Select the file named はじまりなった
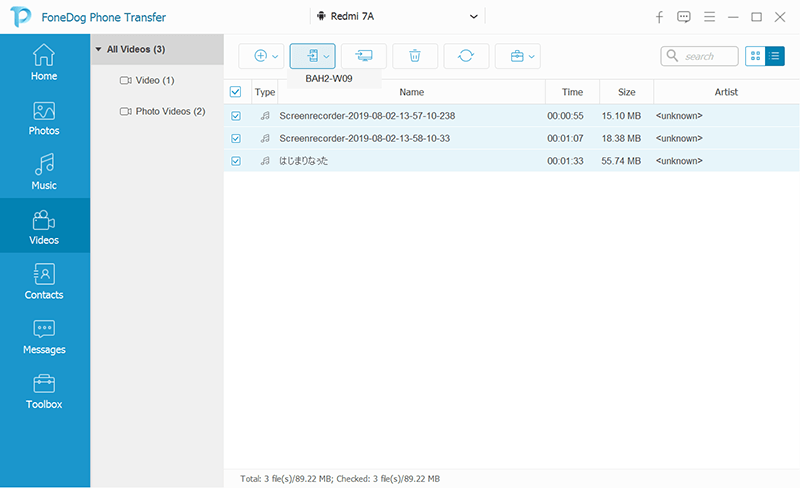Viewport: 800px width, 488px height. (304, 161)
